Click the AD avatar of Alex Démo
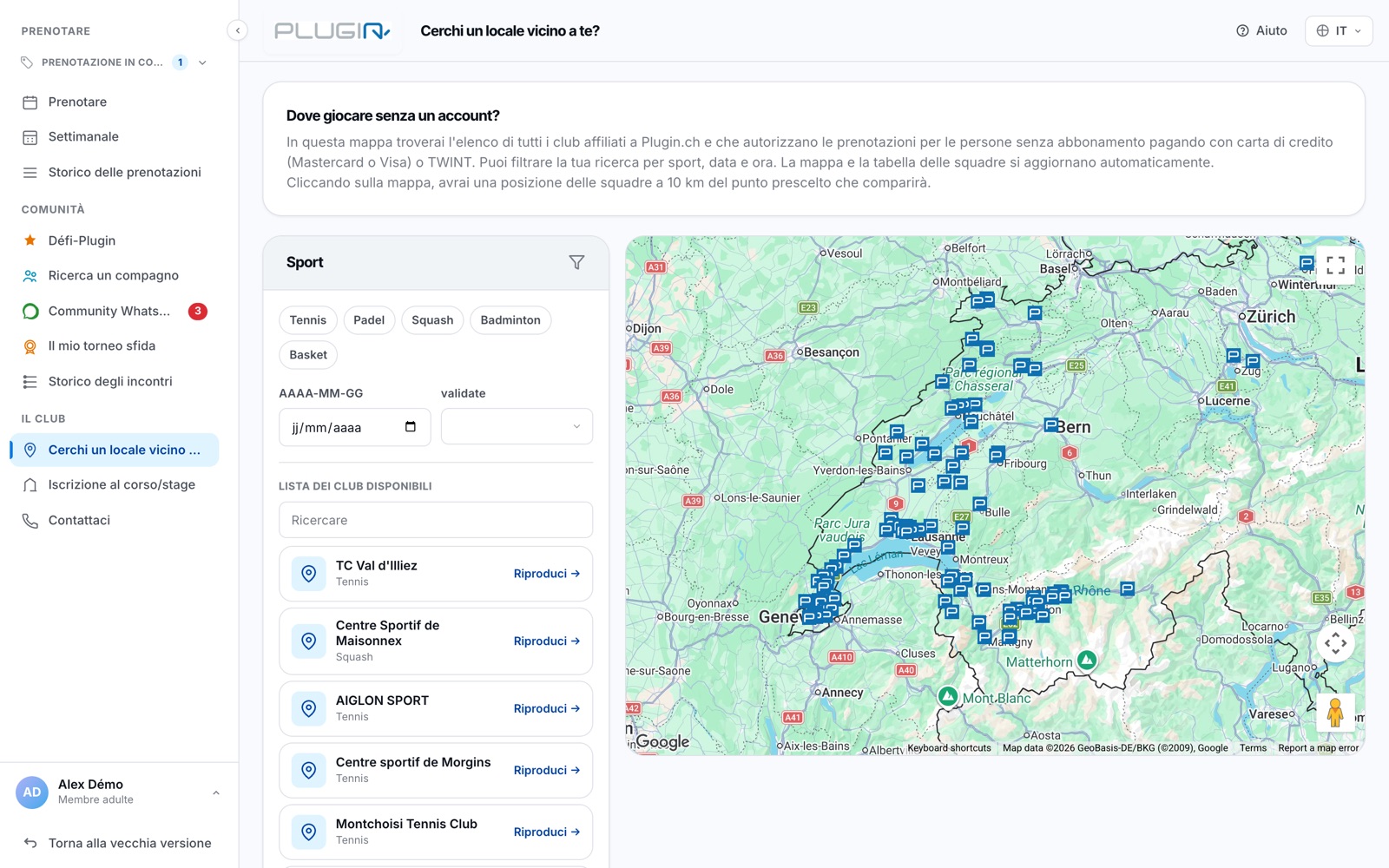 (x=32, y=792)
